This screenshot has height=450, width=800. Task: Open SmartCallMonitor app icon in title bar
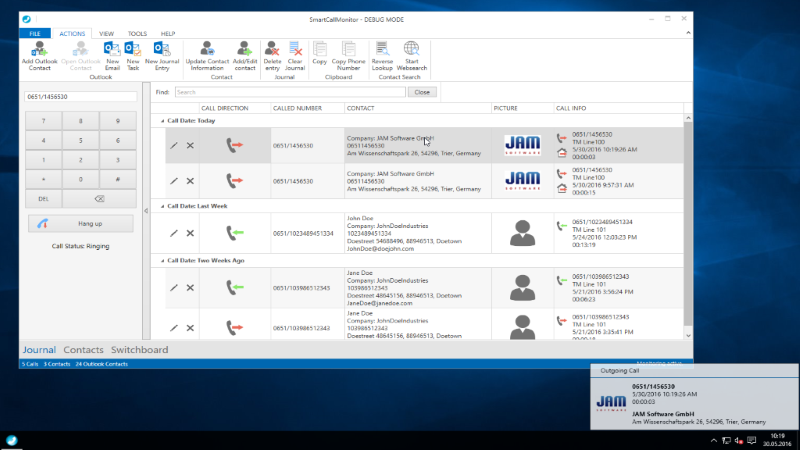point(27,19)
